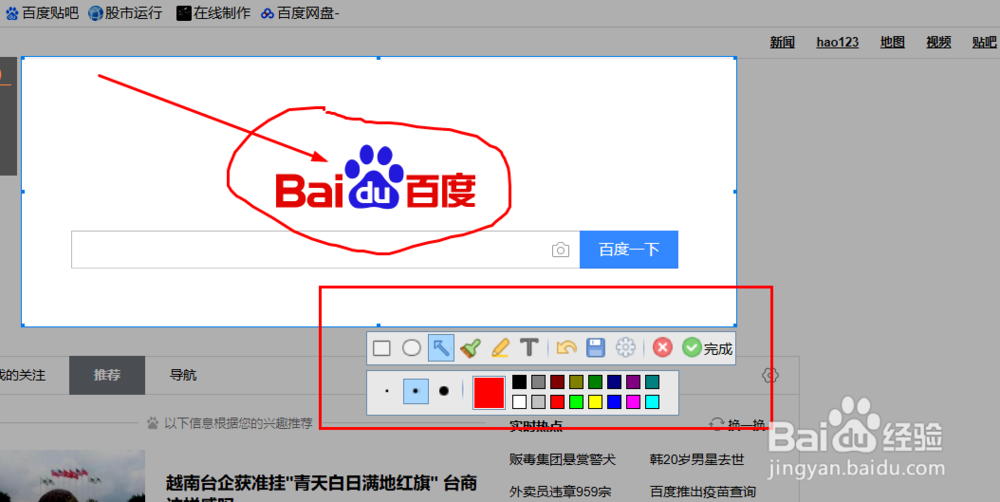The height and width of the screenshot is (502, 1000).
Task: Select the yellow highlighter pencil tool
Action: [x=500, y=348]
